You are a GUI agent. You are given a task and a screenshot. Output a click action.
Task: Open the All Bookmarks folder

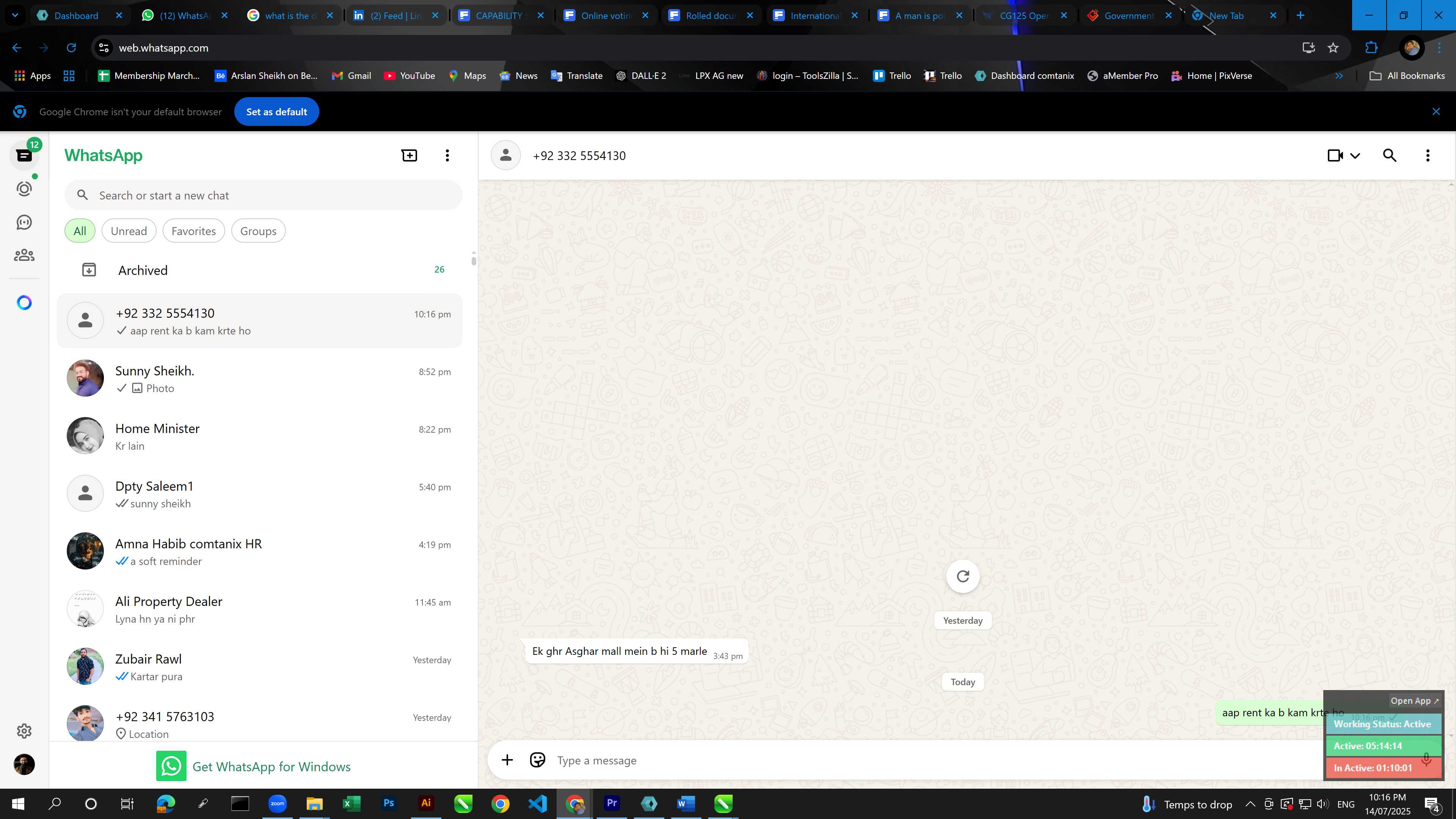point(1407,76)
